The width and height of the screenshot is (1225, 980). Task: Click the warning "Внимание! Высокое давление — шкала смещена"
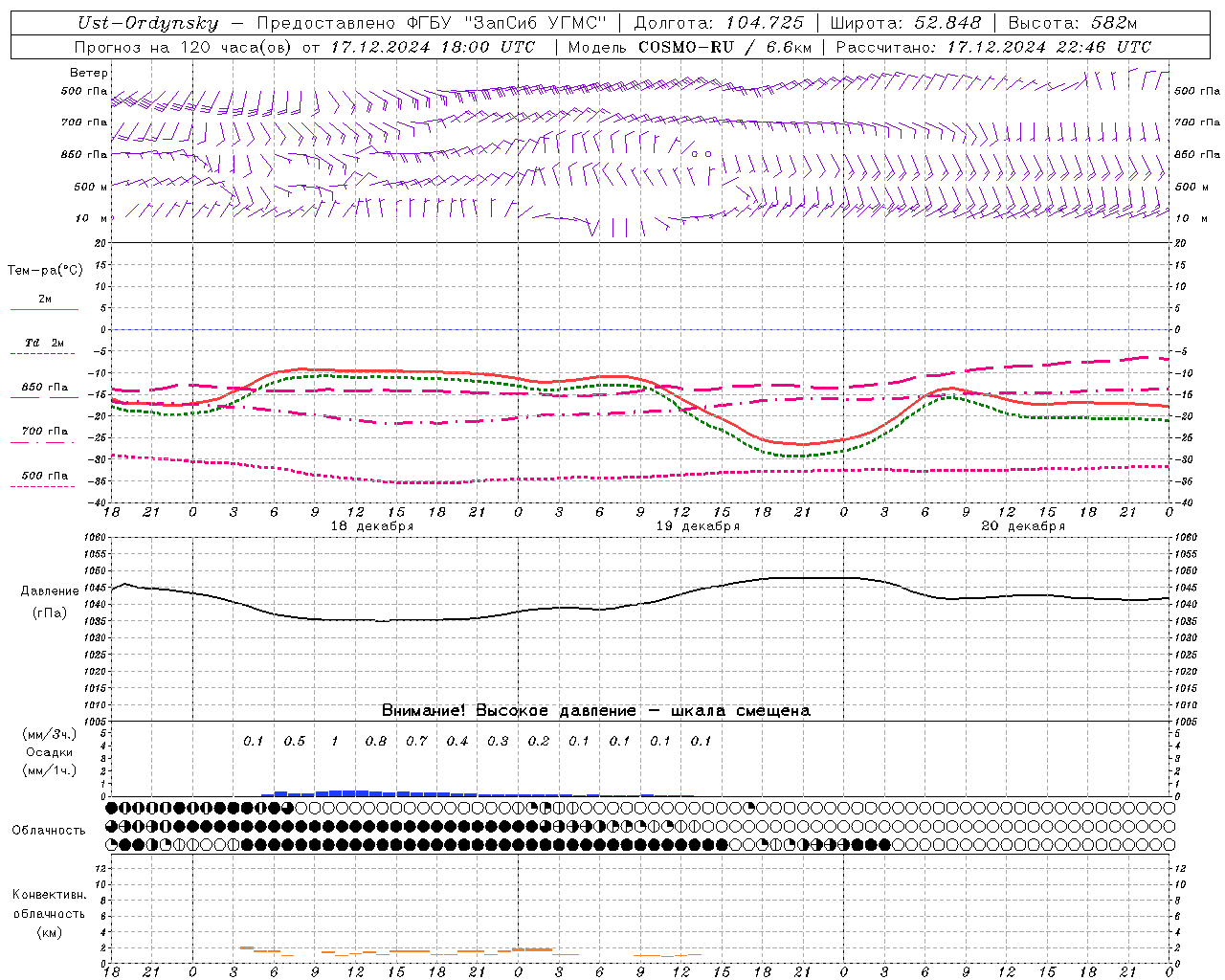pyautogui.click(x=596, y=711)
